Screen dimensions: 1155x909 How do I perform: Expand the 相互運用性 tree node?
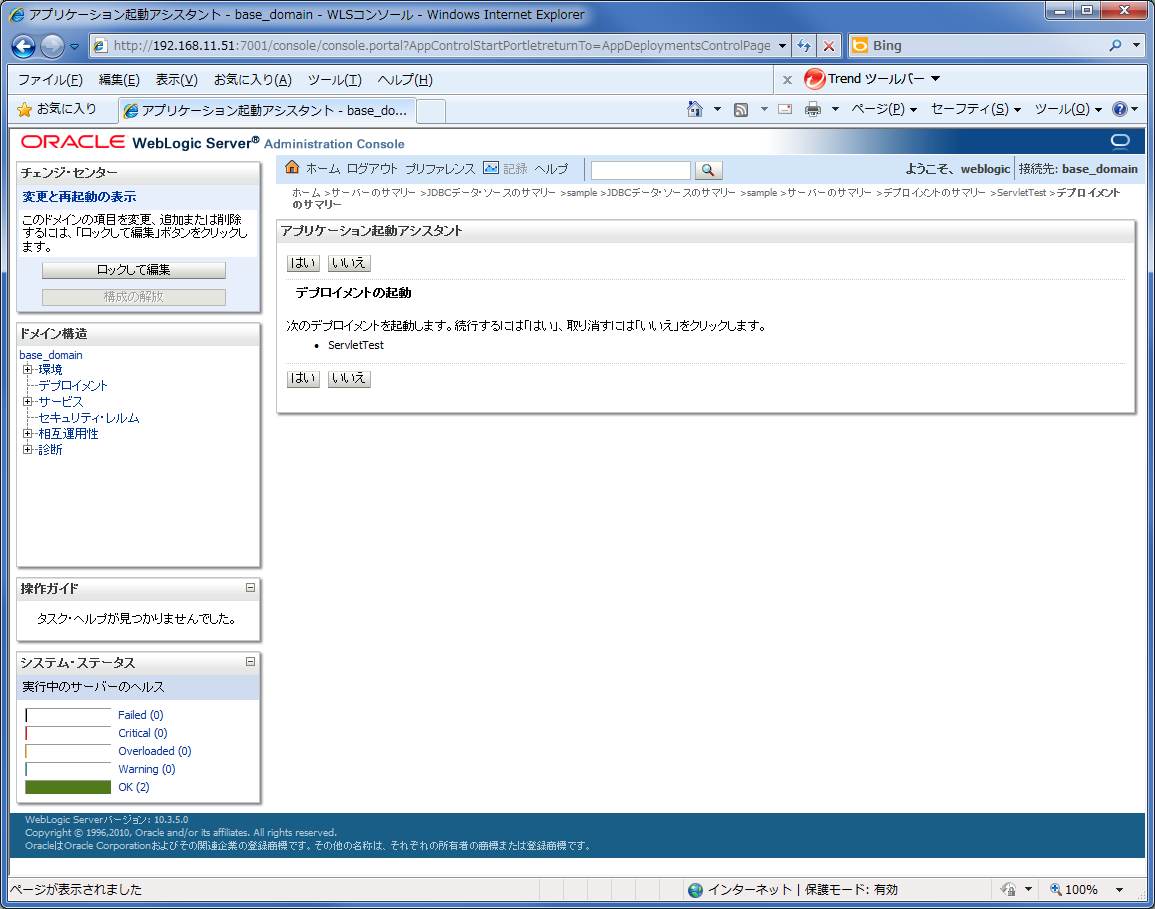27,433
